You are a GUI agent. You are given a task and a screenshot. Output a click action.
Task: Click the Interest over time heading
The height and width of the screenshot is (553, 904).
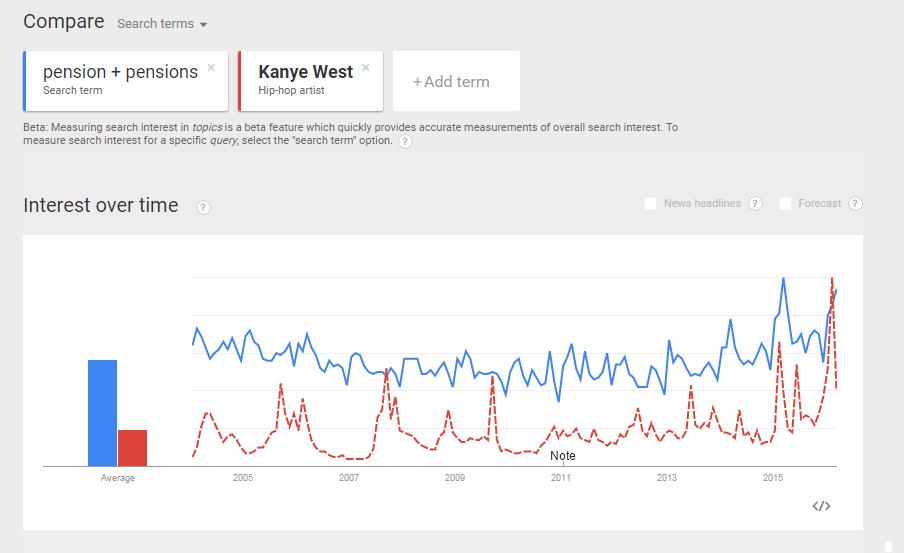[x=101, y=205]
